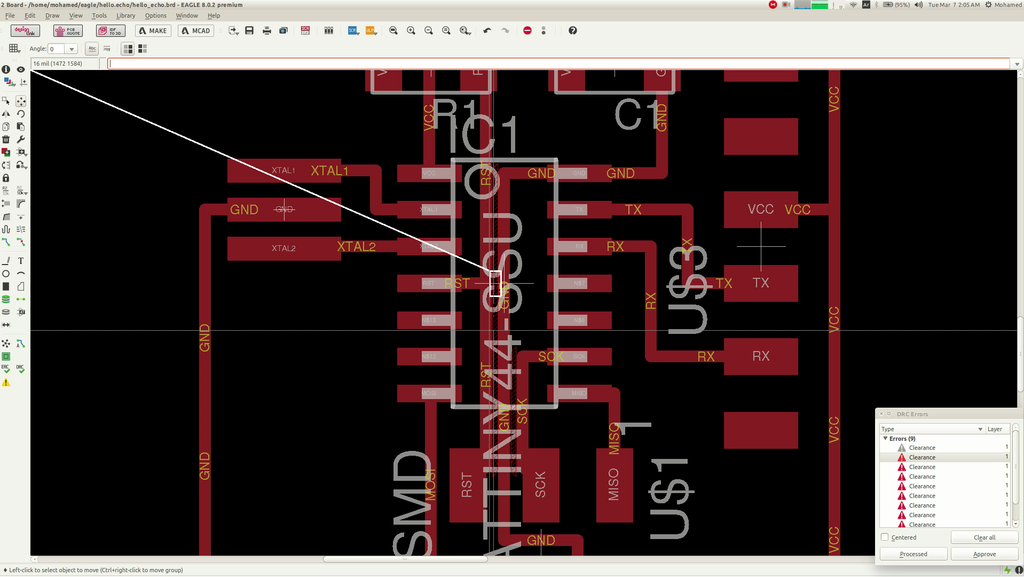Open the command line history dropdown
1024x577 pixels.
coord(1017,63)
